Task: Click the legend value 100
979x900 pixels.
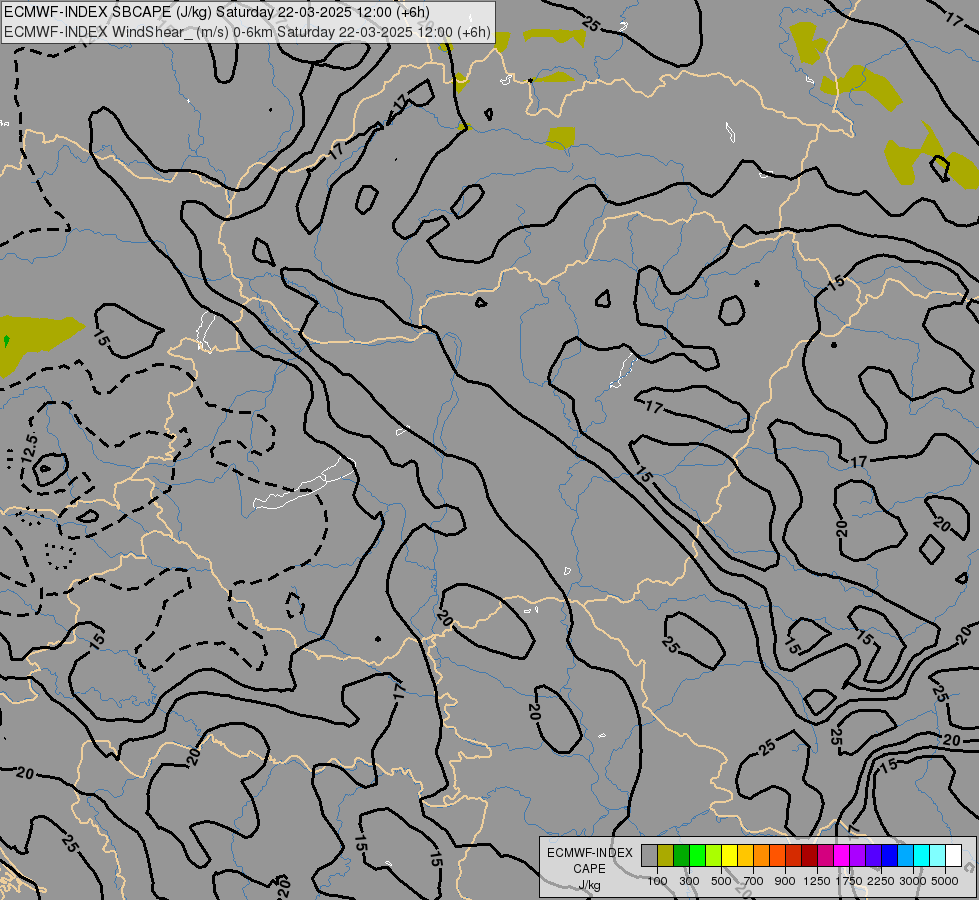Action: pos(657,881)
